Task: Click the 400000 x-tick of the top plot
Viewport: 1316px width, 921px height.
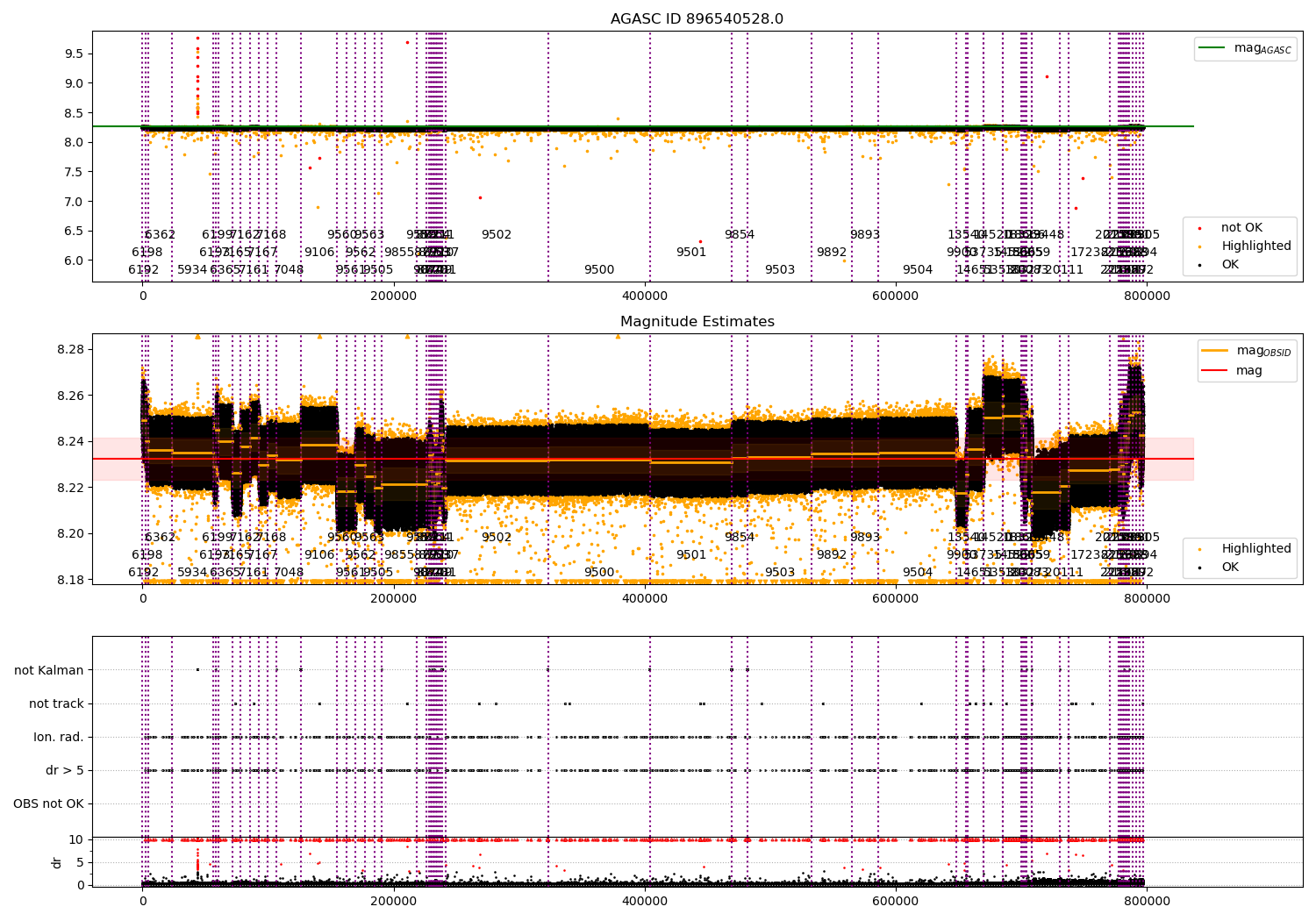Action: point(646,296)
